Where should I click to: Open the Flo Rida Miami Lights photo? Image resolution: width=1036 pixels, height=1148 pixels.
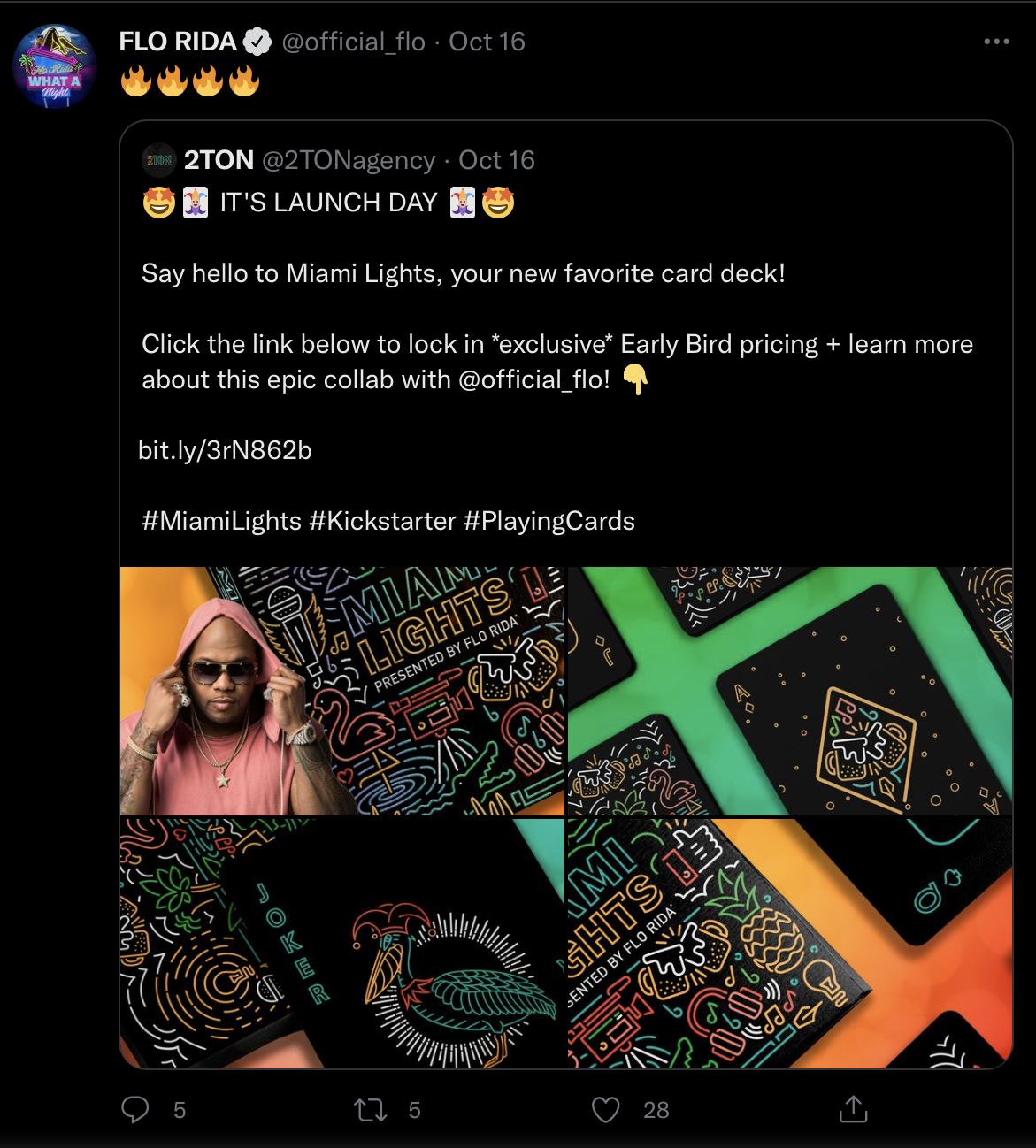click(x=341, y=691)
